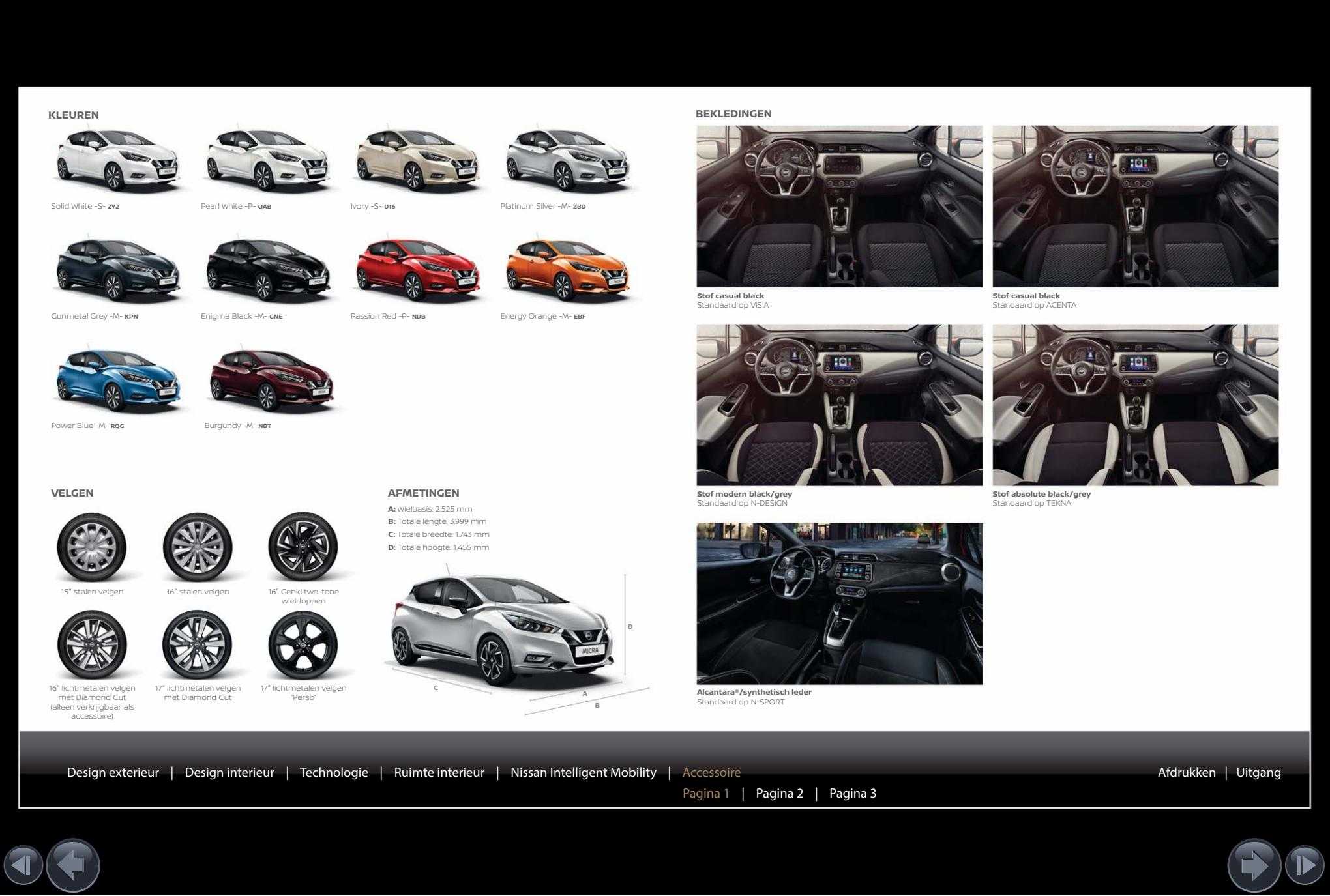The width and height of the screenshot is (1330, 896).
Task: Click 'Wielbasis: 2.525 mm' text
Action: click(x=435, y=509)
